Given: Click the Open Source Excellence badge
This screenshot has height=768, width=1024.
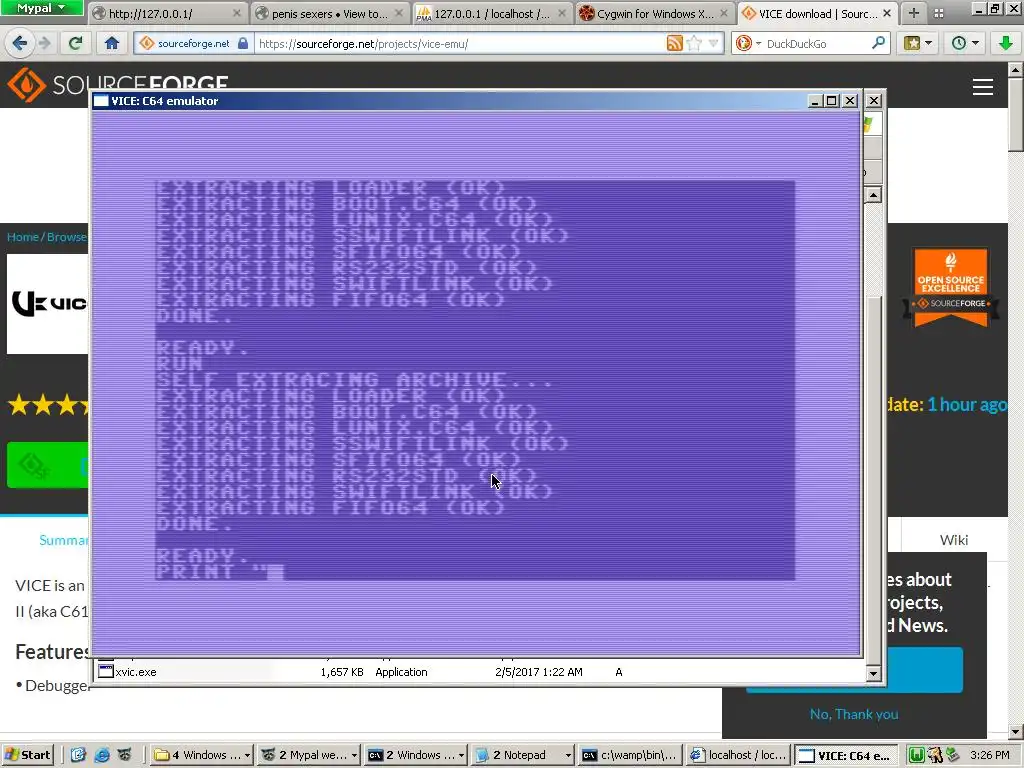Looking at the screenshot, I should pyautogui.click(x=951, y=287).
